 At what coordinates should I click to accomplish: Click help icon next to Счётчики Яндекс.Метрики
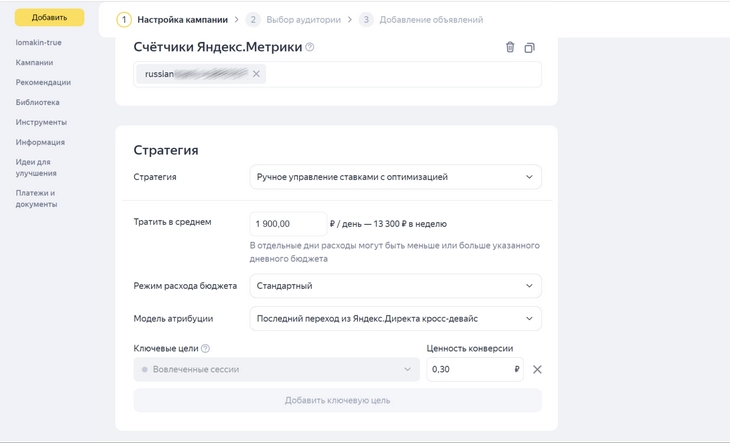[310, 47]
